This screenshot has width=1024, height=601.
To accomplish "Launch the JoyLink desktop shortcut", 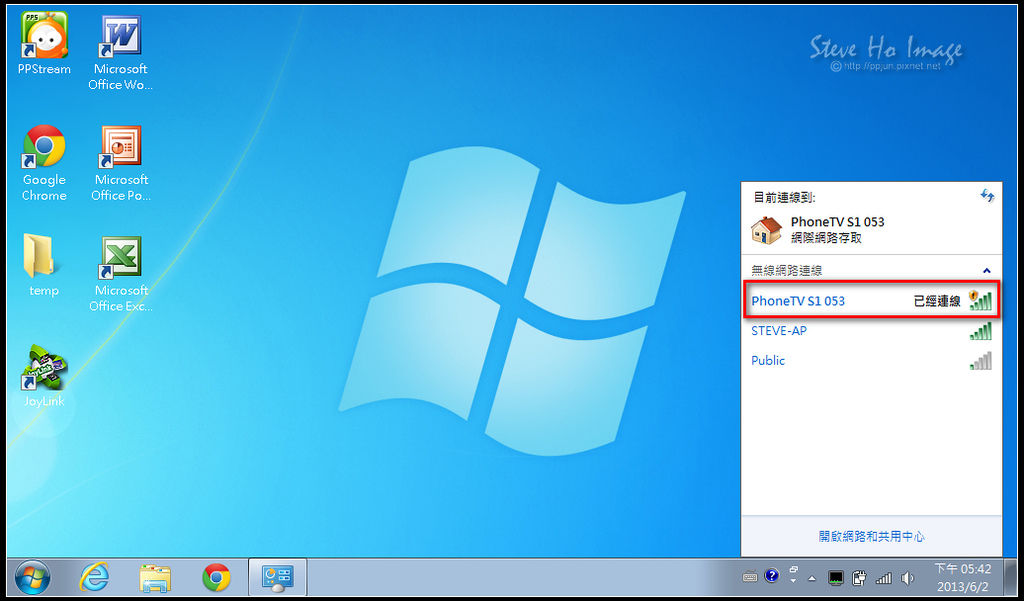I will pyautogui.click(x=44, y=376).
